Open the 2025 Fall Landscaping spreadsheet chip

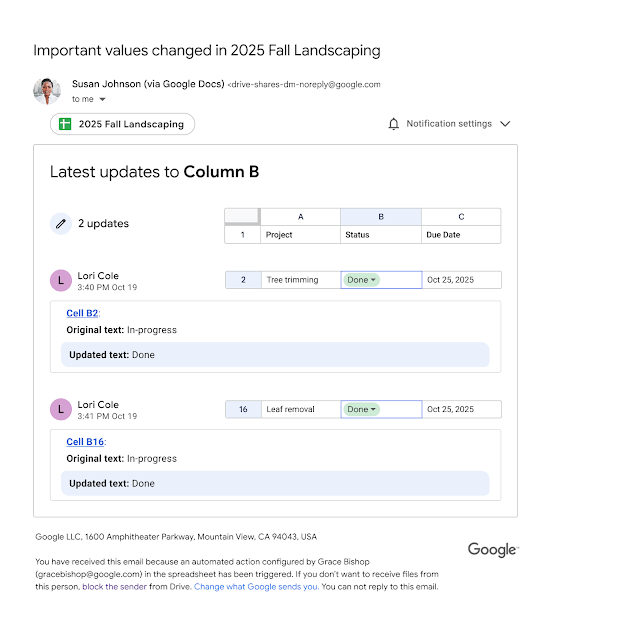(122, 124)
